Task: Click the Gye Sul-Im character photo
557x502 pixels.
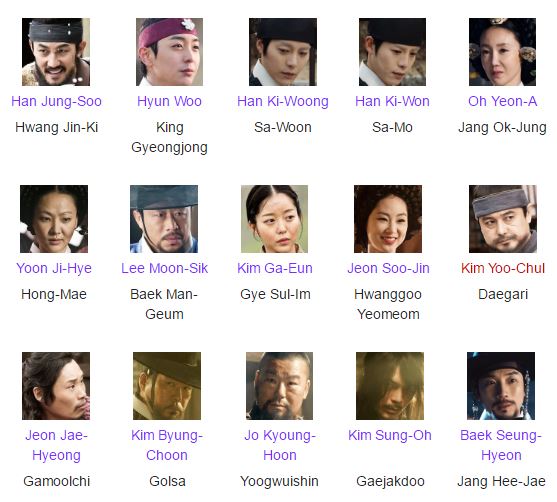Action: (x=274, y=219)
